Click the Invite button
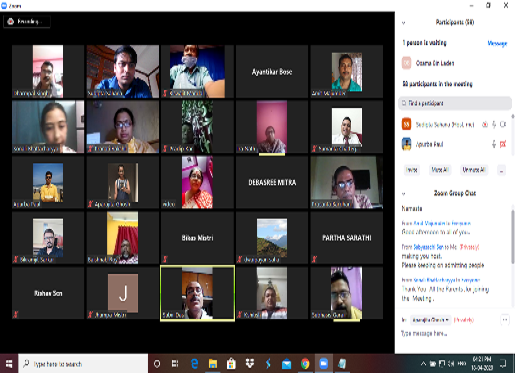Image resolution: width=515 pixels, height=373 pixels. (412, 170)
